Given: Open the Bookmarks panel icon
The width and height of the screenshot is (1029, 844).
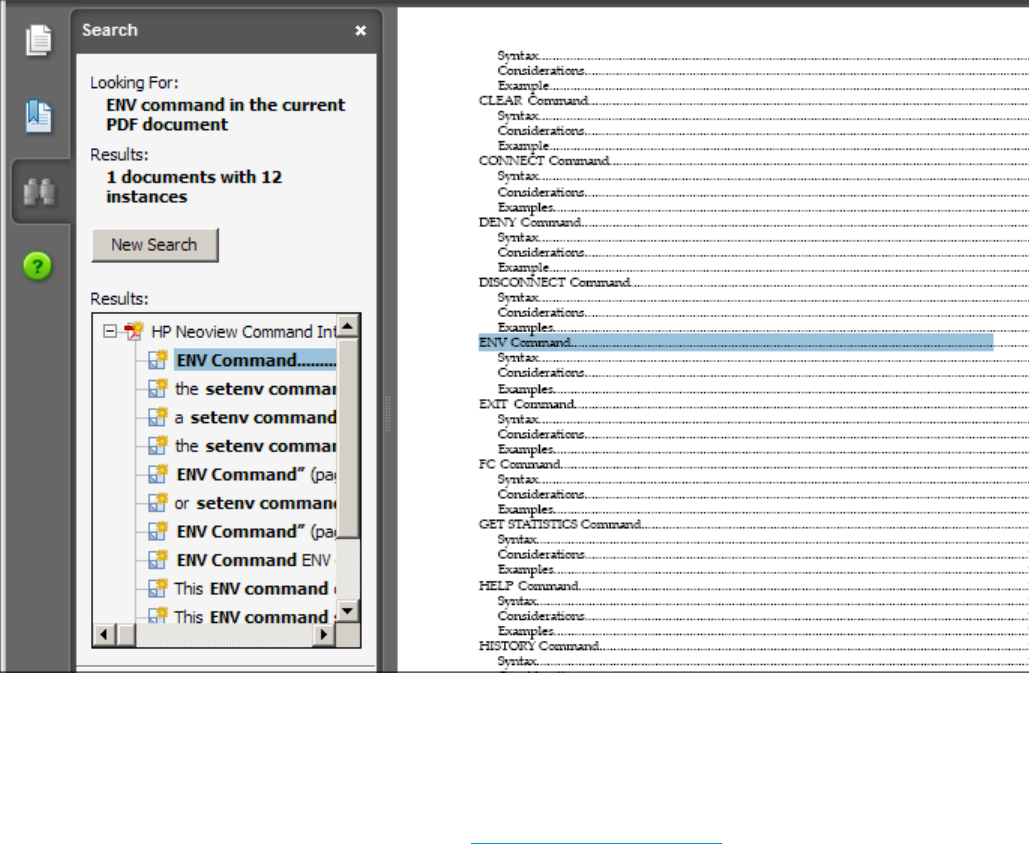Looking at the screenshot, I should tap(38, 117).
